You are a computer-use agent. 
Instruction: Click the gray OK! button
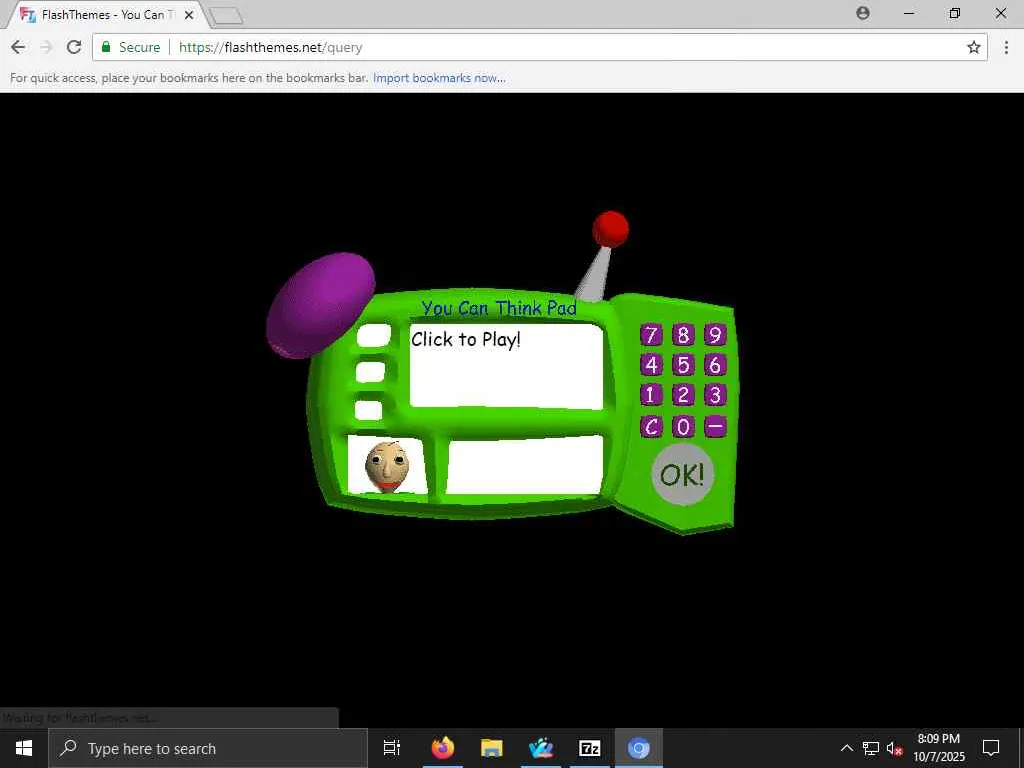[682, 475]
